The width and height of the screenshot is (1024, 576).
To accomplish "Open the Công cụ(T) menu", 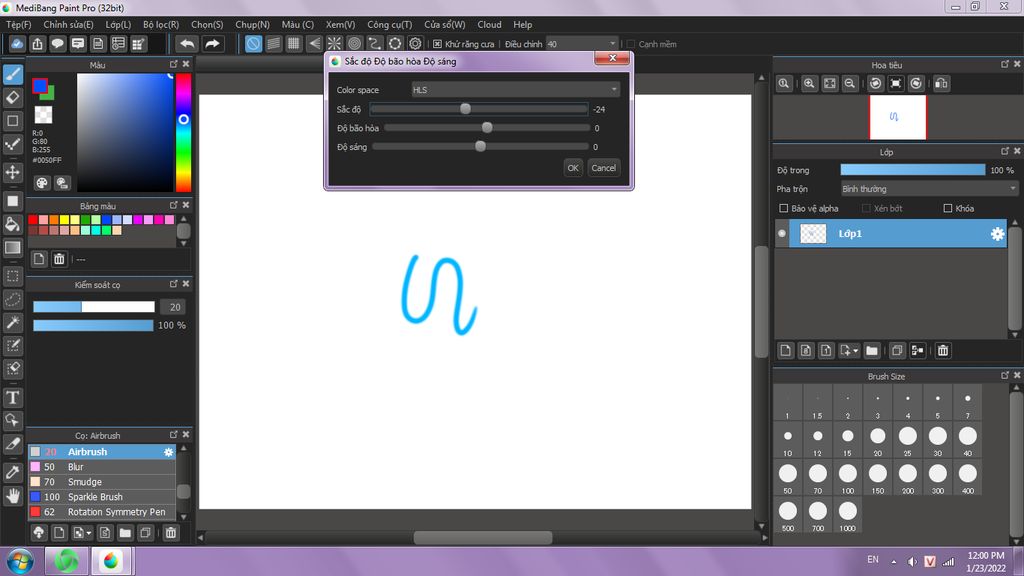I will coord(390,24).
